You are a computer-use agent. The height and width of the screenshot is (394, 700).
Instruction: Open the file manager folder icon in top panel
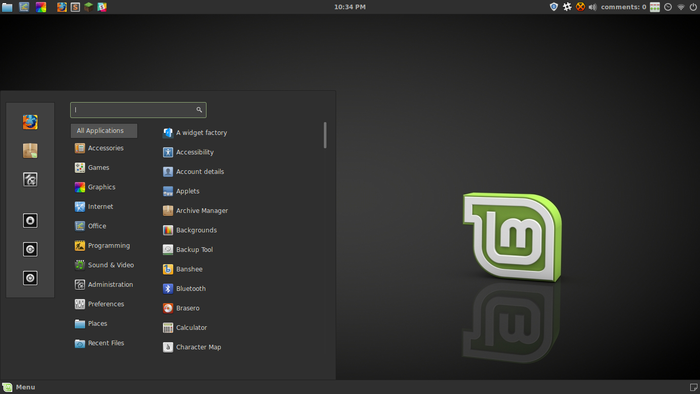coord(7,7)
